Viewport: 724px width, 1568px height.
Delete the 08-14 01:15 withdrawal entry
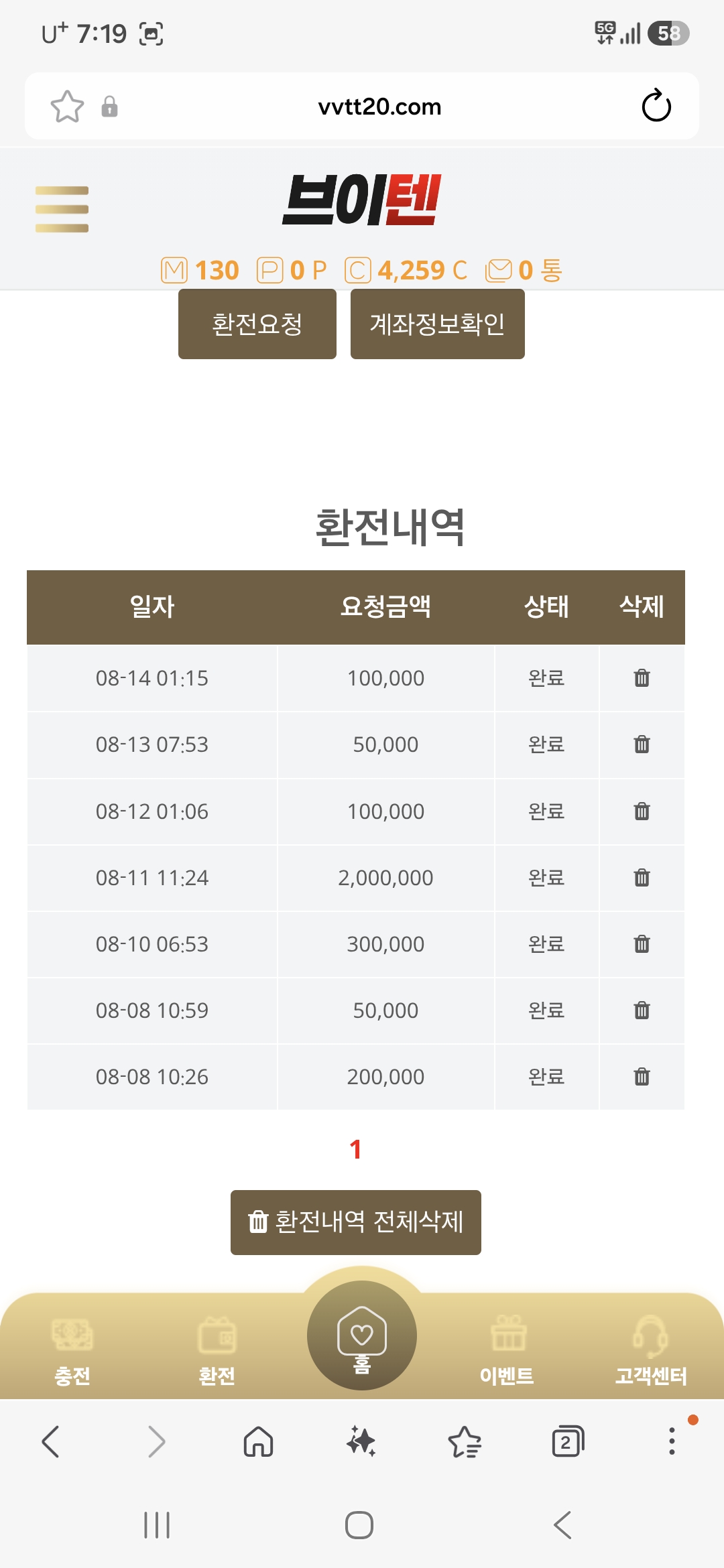(x=642, y=678)
